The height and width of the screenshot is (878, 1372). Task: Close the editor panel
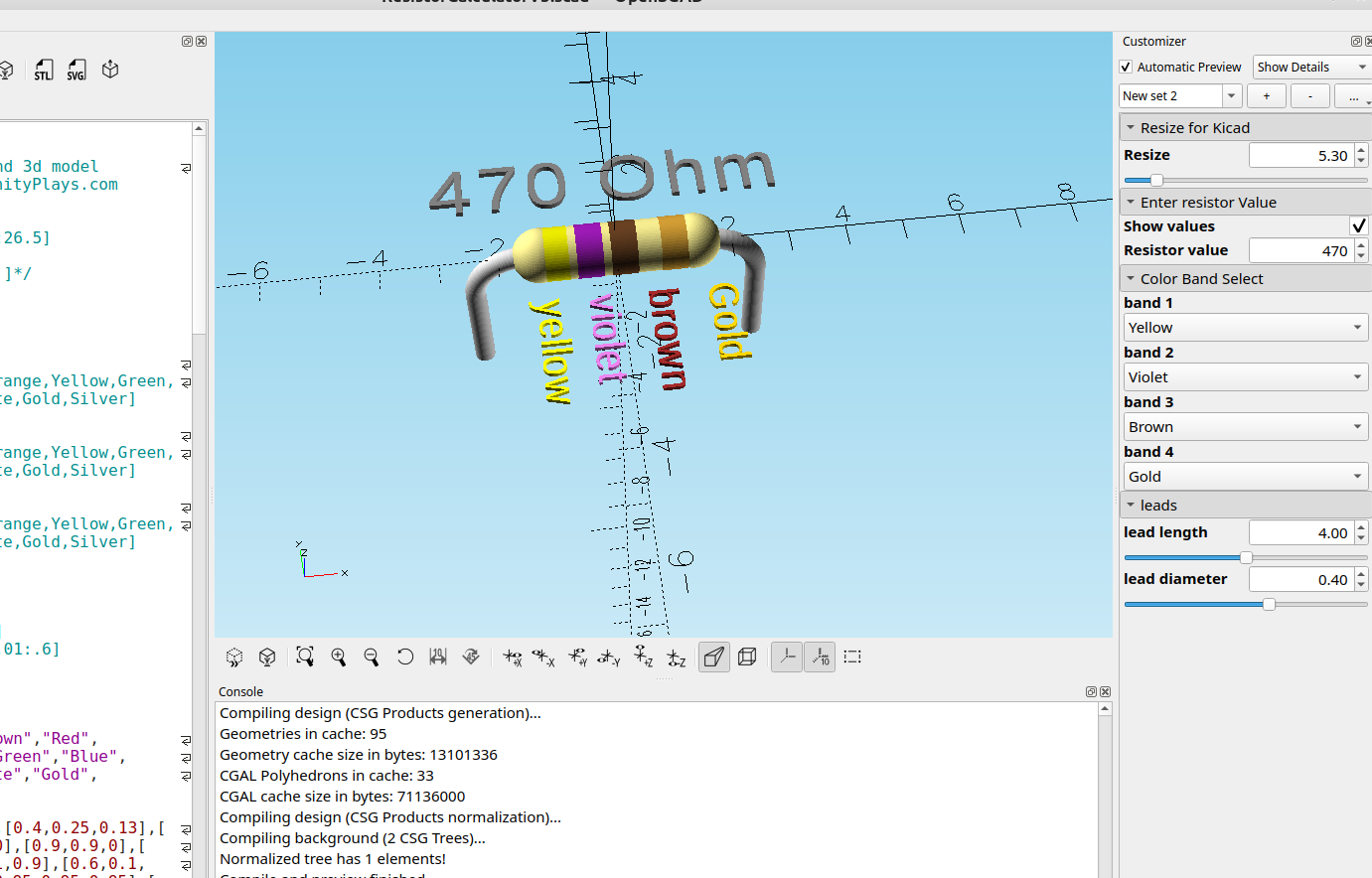(202, 42)
